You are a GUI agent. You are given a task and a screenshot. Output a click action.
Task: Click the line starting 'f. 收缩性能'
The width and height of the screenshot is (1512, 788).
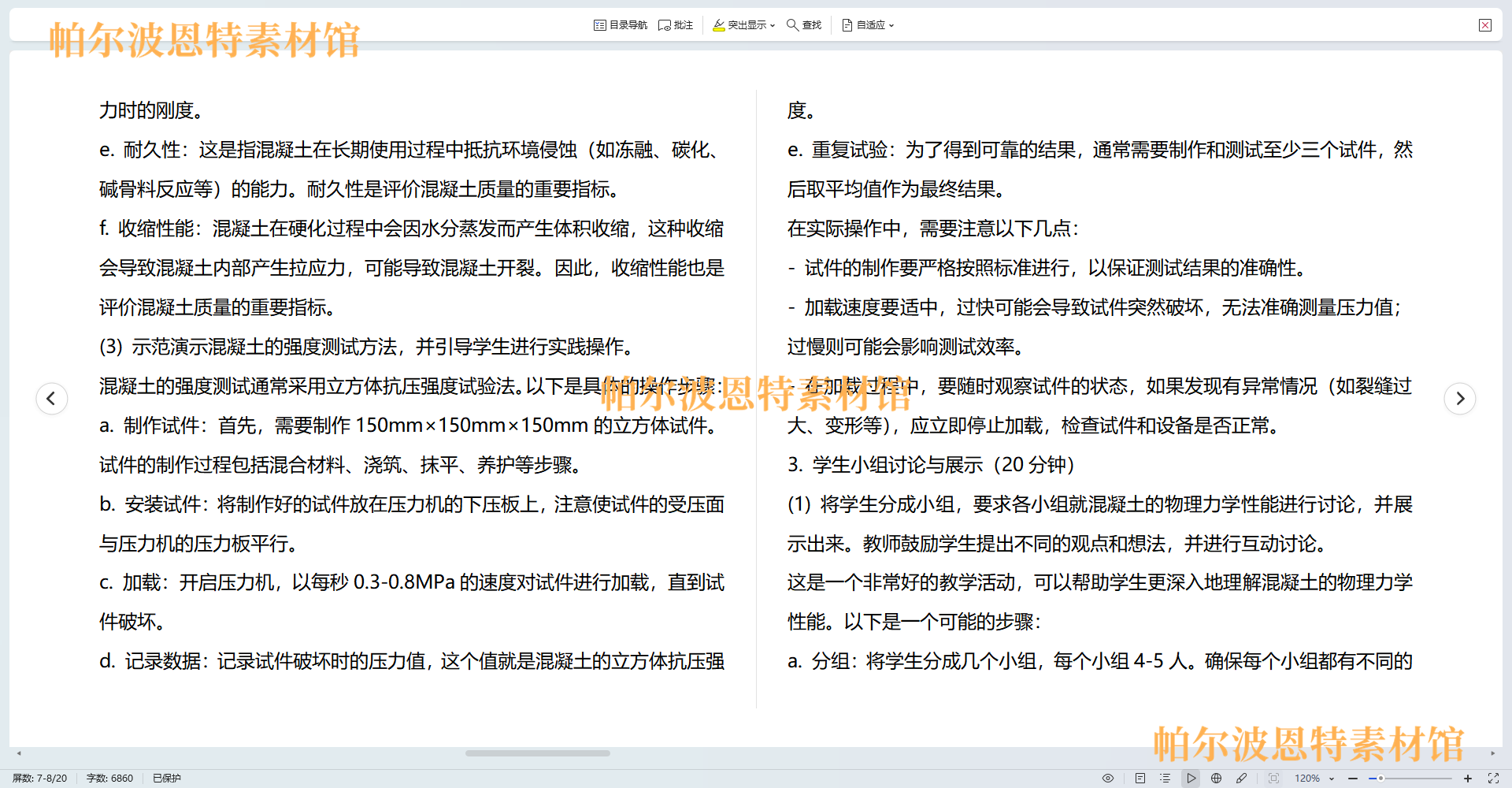click(x=411, y=229)
